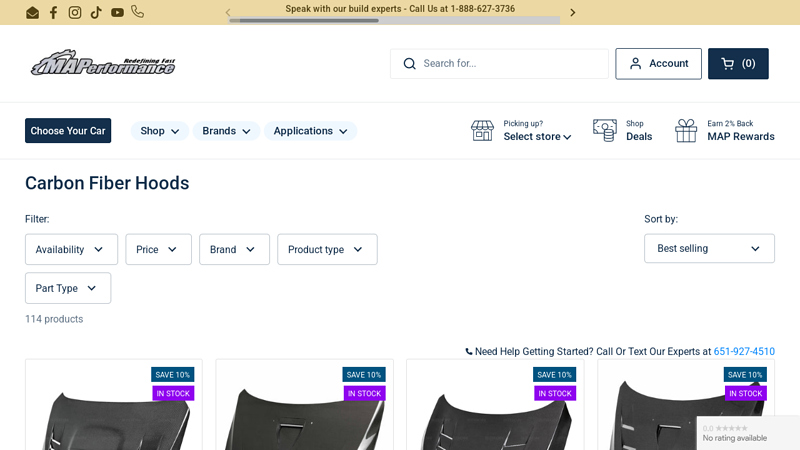The height and width of the screenshot is (450, 800).
Task: Expand the Price filter
Action: [x=158, y=250]
